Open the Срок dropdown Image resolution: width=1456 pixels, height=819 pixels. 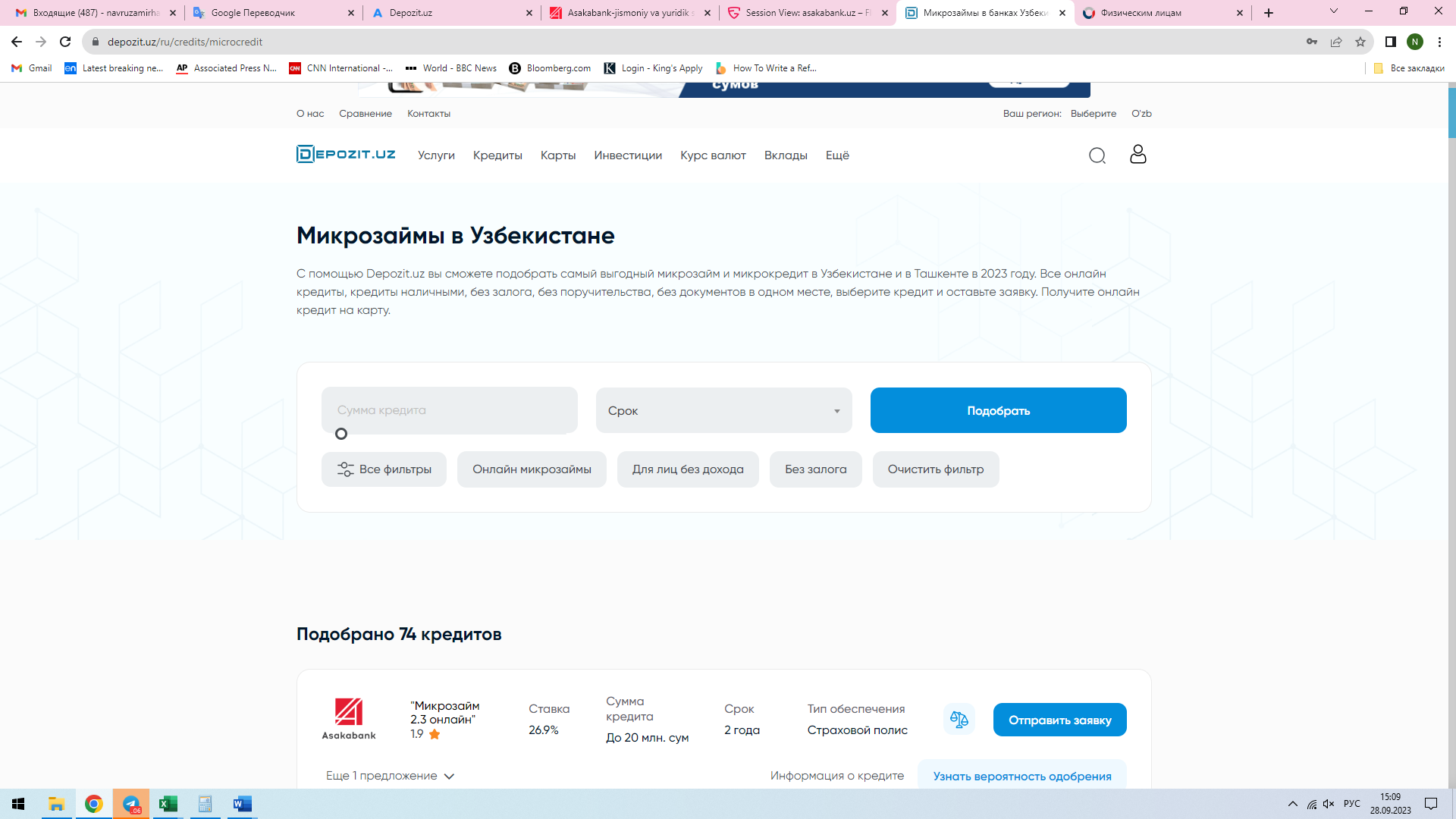pos(723,410)
